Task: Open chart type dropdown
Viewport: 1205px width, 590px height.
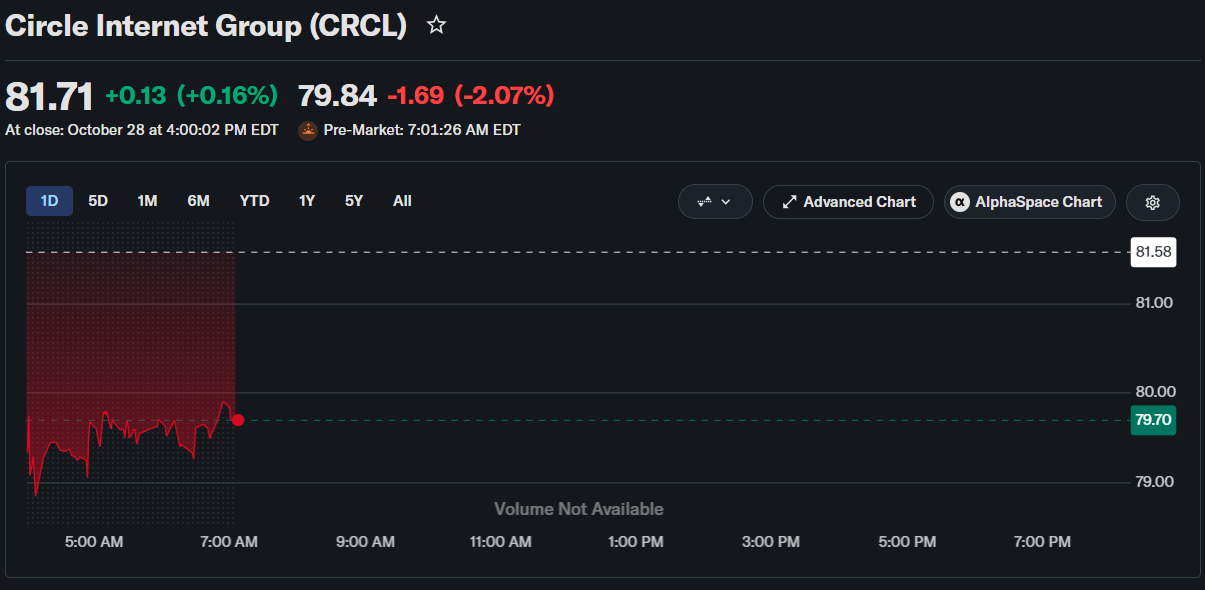Action: point(715,202)
